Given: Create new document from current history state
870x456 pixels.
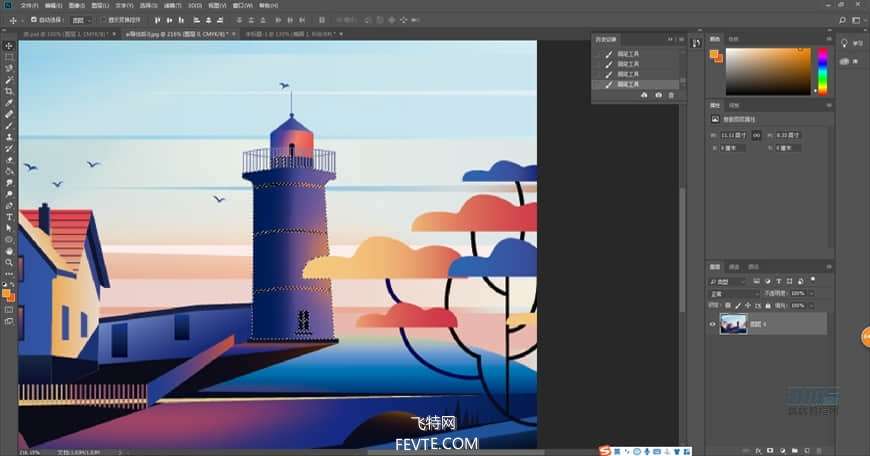Looking at the screenshot, I should [644, 95].
